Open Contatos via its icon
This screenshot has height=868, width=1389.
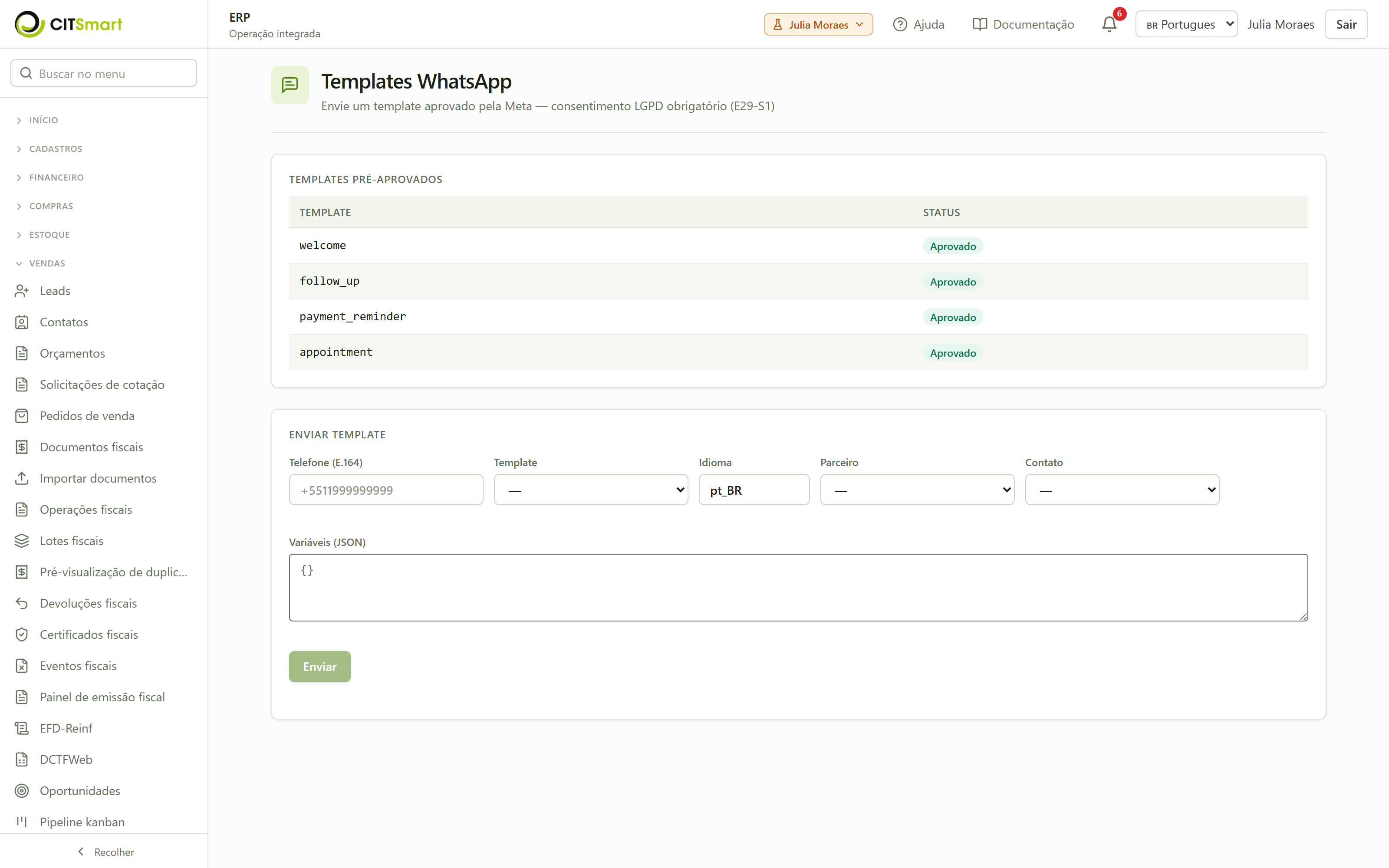pyautogui.click(x=22, y=322)
